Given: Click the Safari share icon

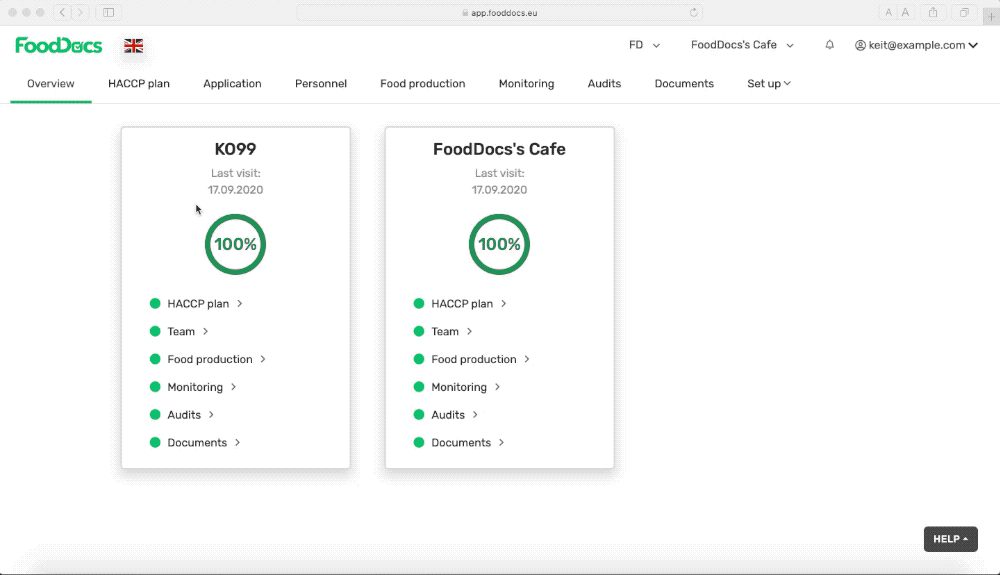Looking at the screenshot, I should click(933, 12).
